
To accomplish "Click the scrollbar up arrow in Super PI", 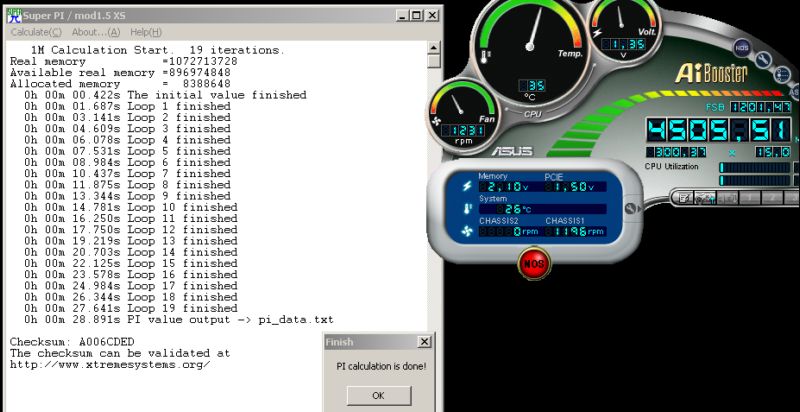I will pyautogui.click(x=433, y=48).
